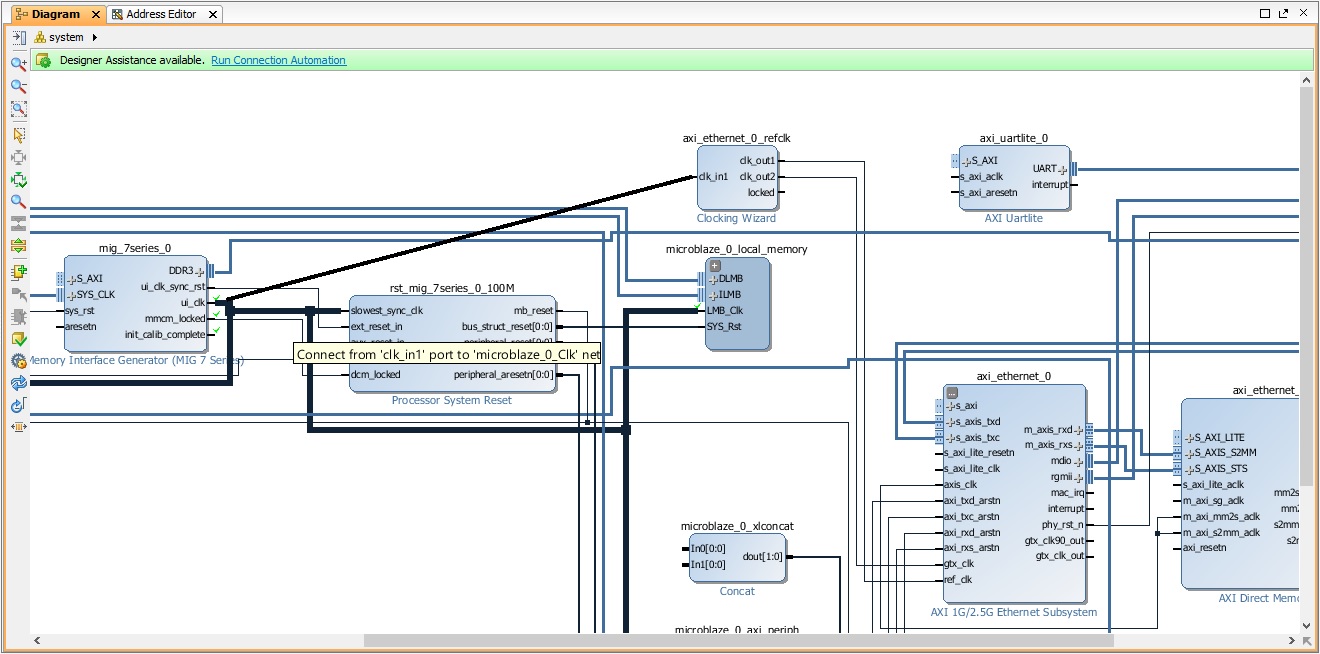Click the scroll-down arrow of vertical scrollbar
Image resolution: width=1320 pixels, height=654 pixels.
1306,625
